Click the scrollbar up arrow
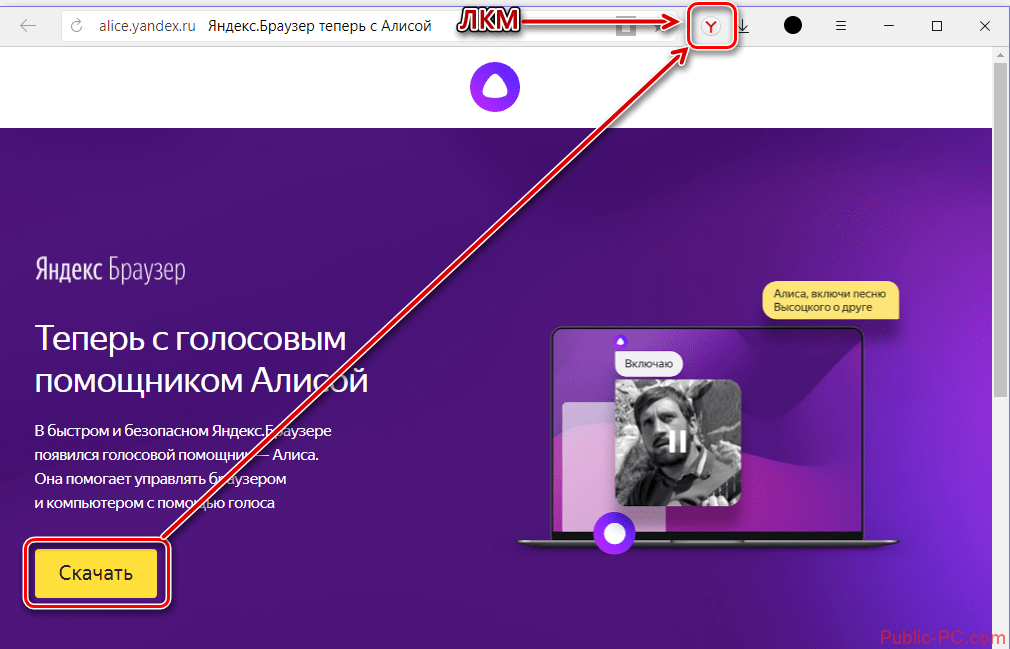The width and height of the screenshot is (1010, 649). click(x=1000, y=55)
